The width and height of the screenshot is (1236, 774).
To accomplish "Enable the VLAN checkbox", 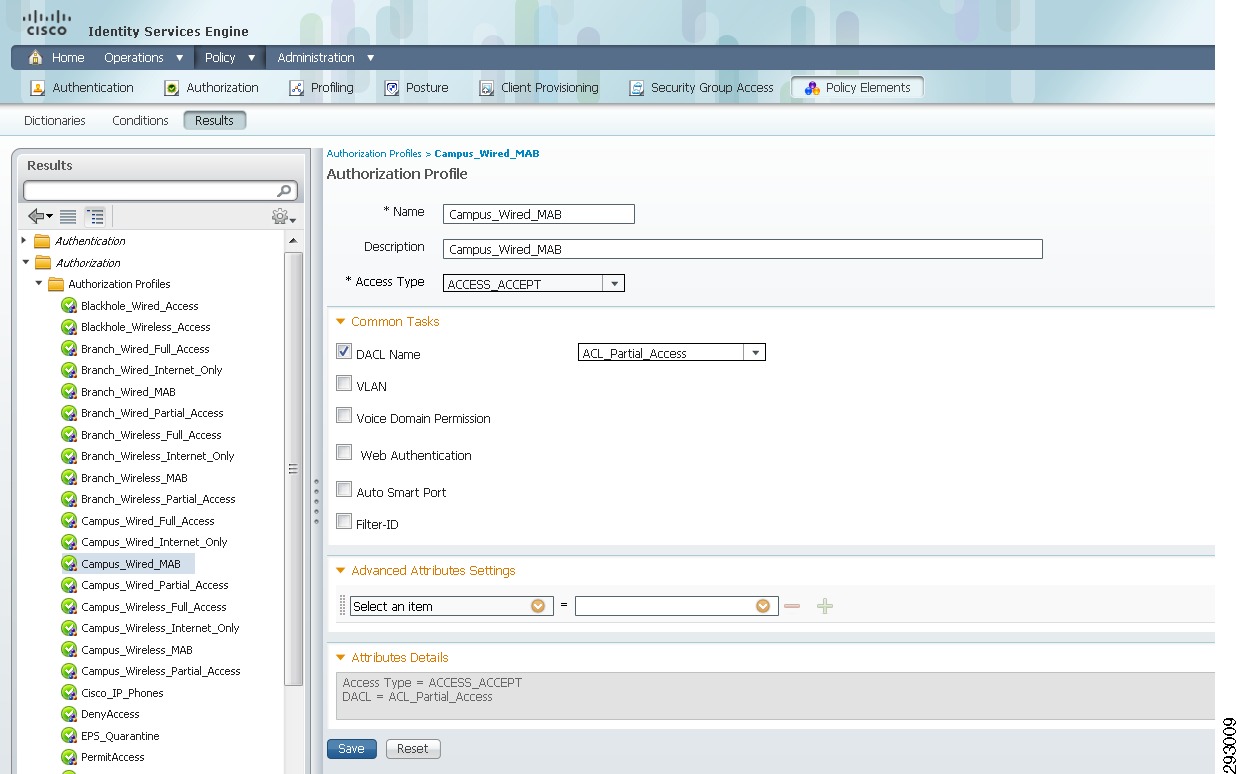I will pyautogui.click(x=344, y=383).
